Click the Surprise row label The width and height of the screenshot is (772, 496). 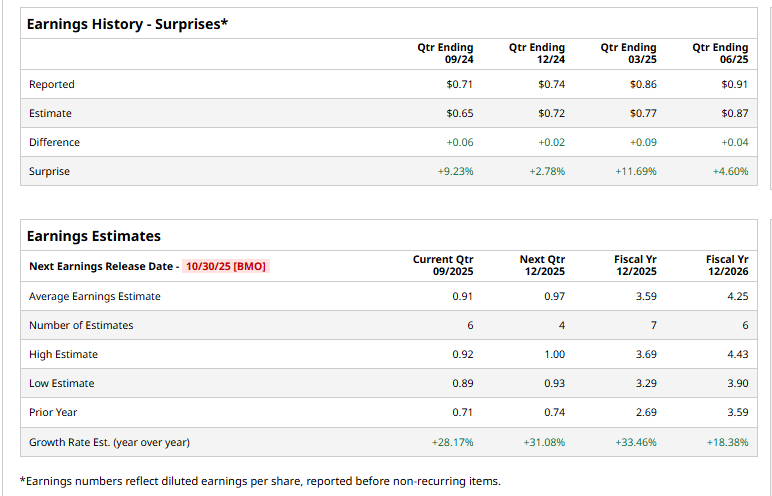(50, 171)
